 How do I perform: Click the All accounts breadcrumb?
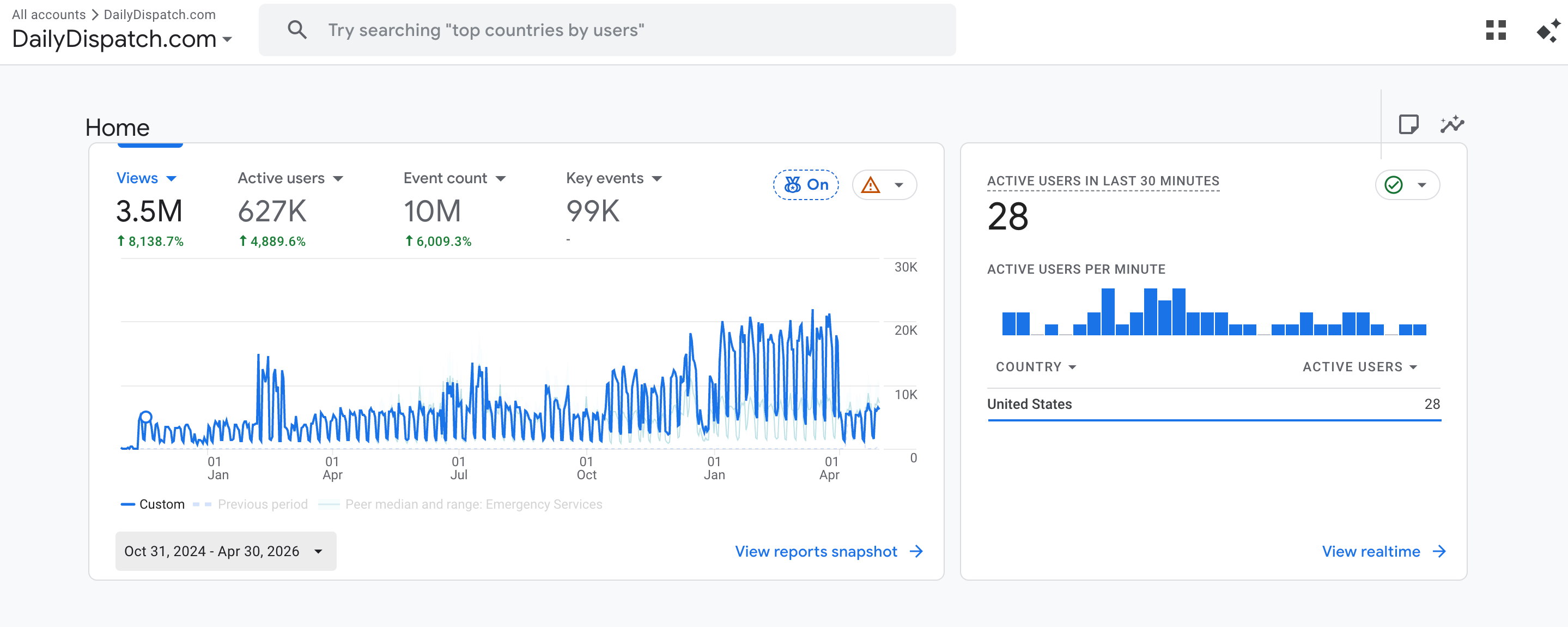[48, 14]
